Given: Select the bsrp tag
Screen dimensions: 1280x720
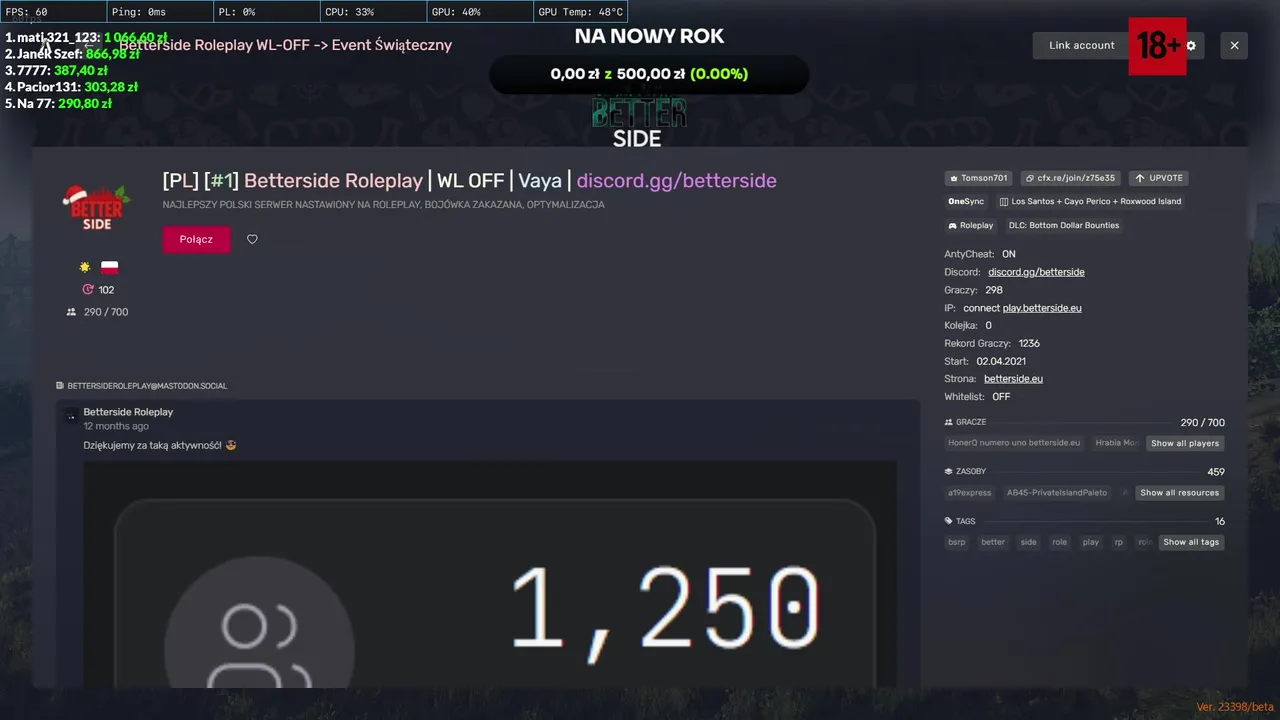Looking at the screenshot, I should tap(957, 542).
